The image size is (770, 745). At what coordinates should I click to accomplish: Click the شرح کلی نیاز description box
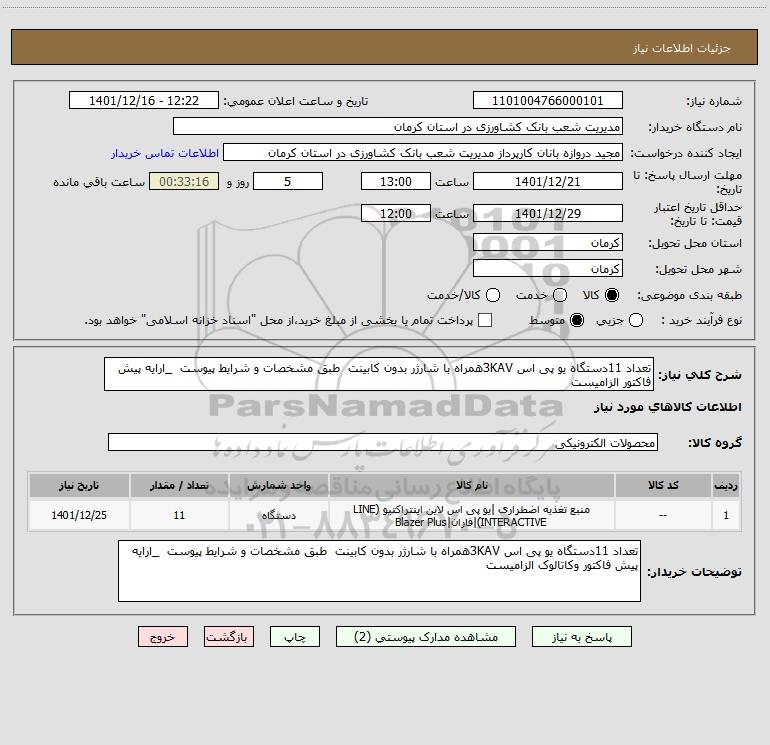[x=379, y=375]
